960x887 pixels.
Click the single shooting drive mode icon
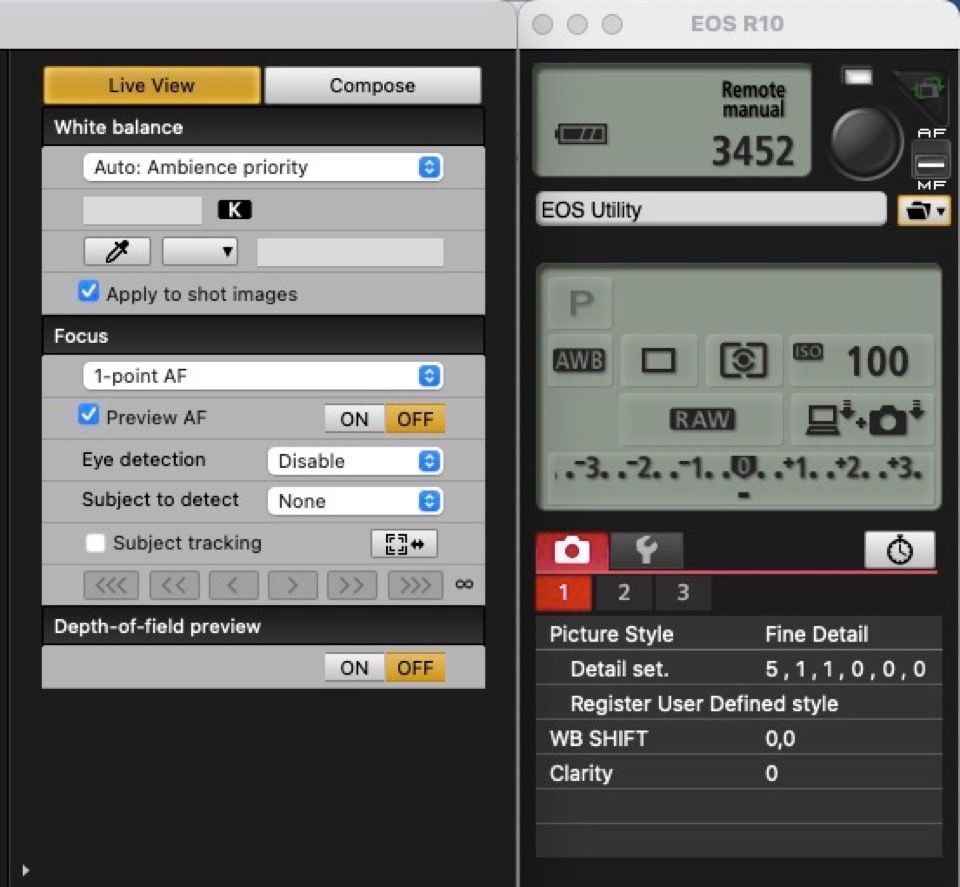click(x=658, y=360)
